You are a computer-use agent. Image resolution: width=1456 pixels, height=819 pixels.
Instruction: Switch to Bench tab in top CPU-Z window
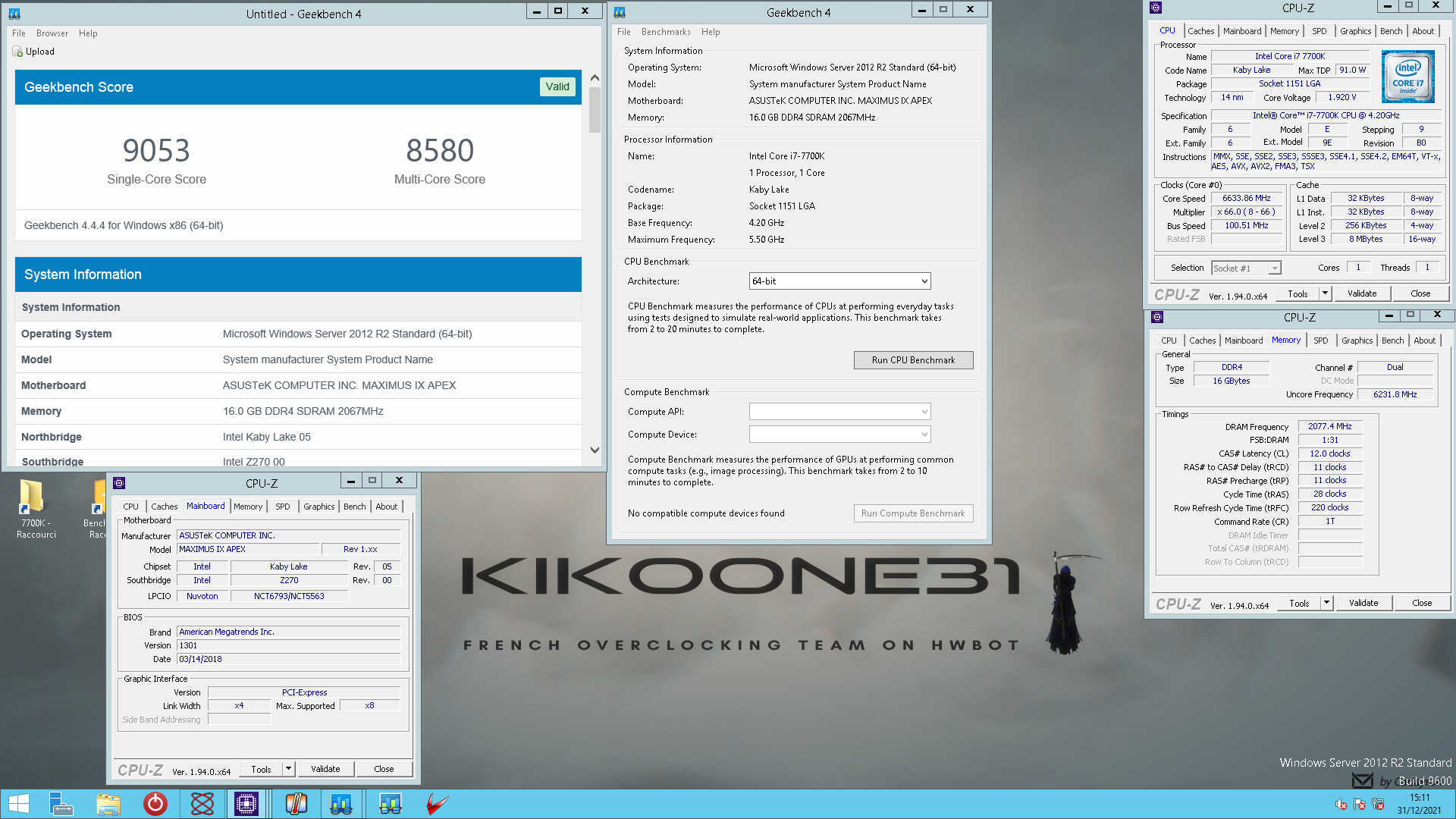pos(1391,31)
